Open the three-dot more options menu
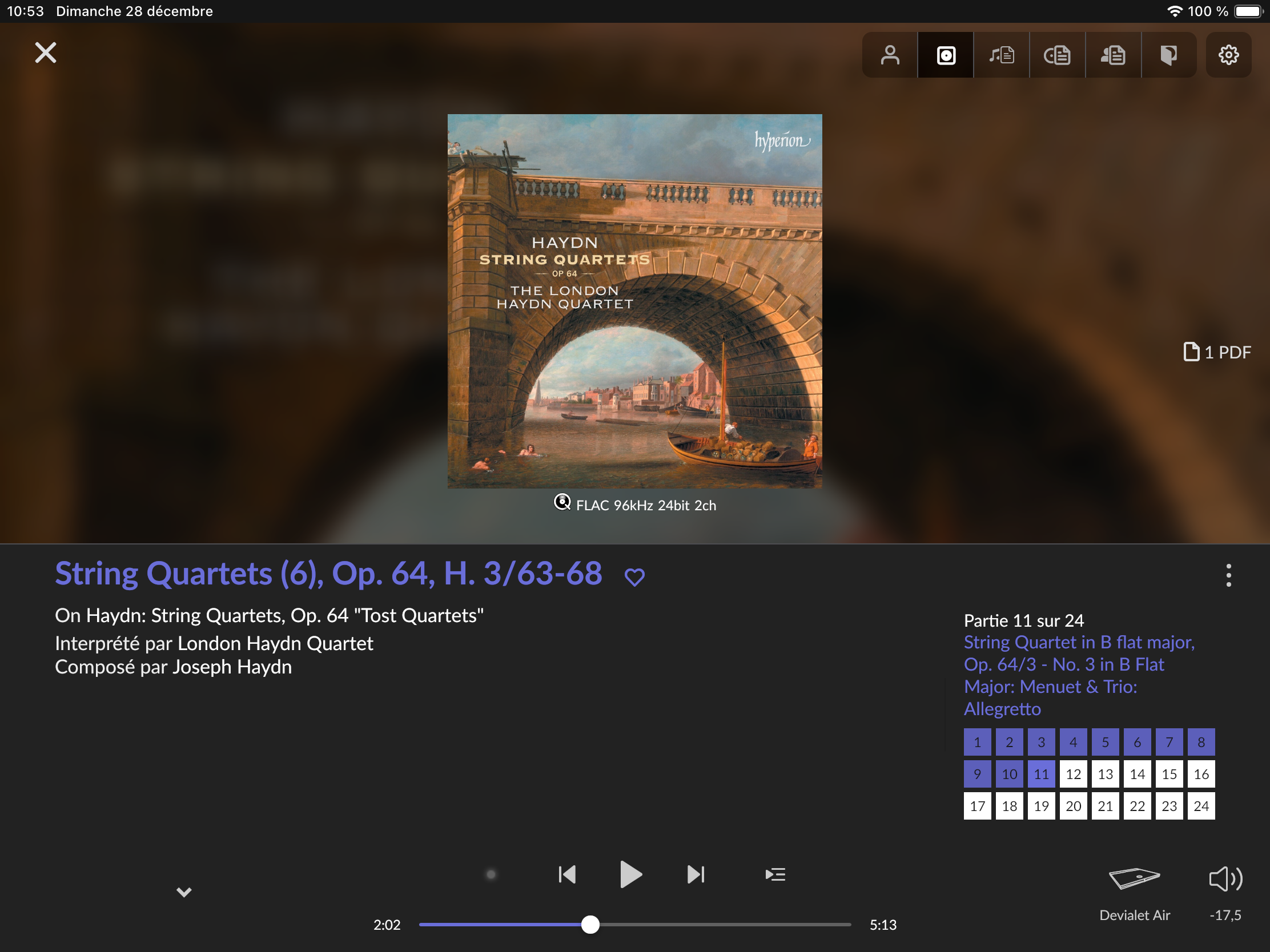 [1228, 575]
